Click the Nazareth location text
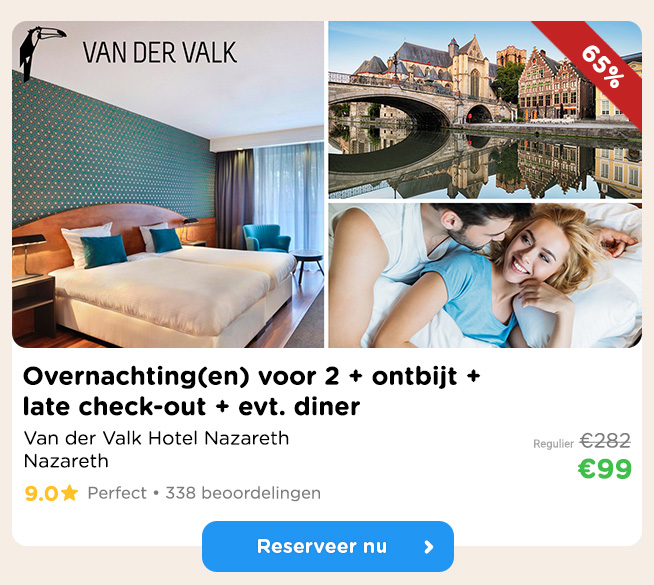Viewport: 654px width, 585px height. coord(66,461)
